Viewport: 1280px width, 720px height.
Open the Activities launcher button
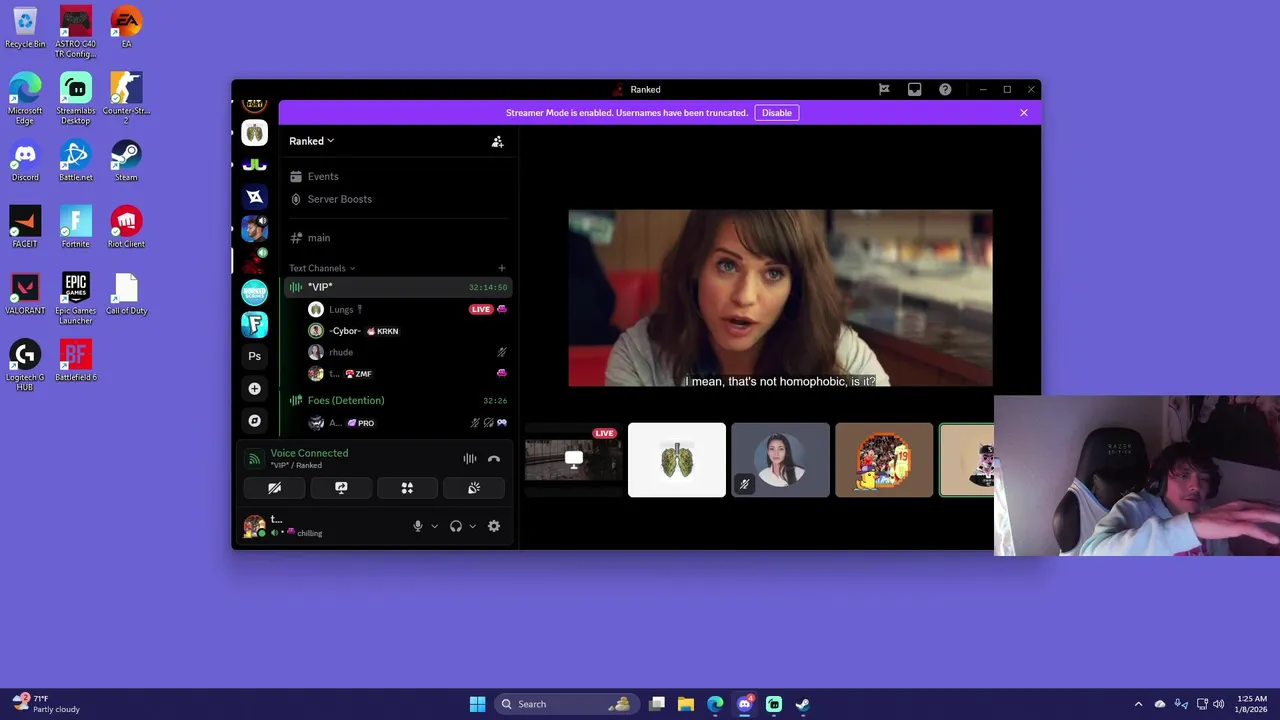pyautogui.click(x=407, y=488)
